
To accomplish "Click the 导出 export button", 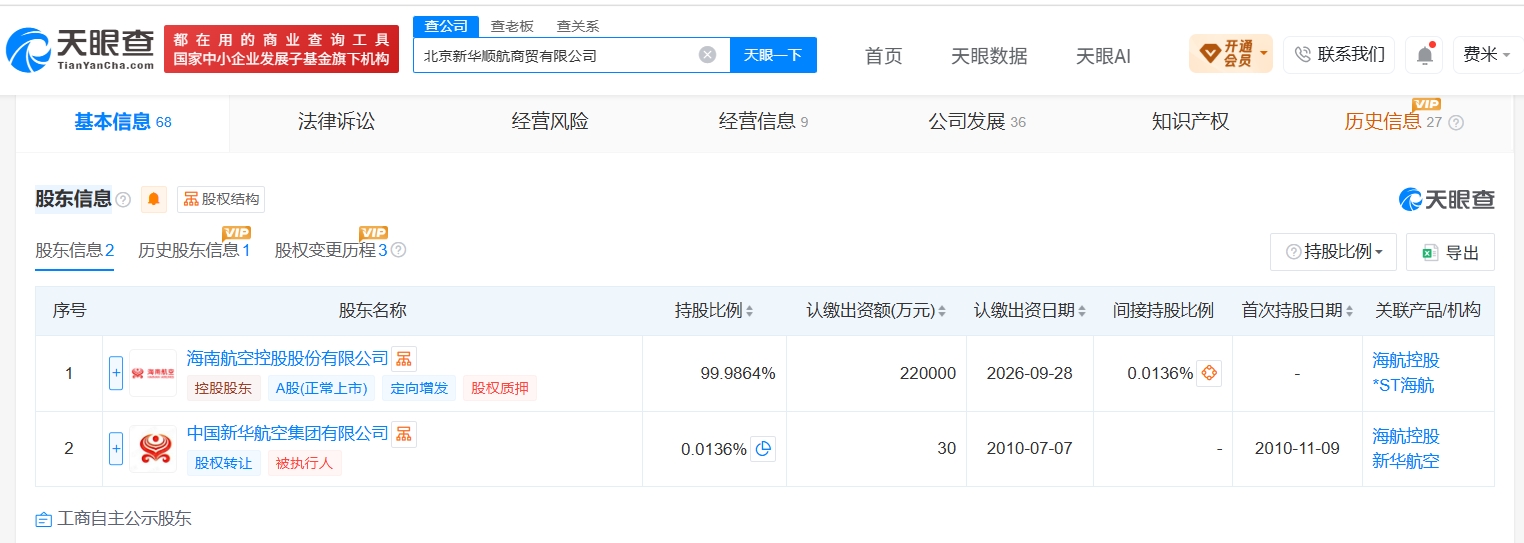I will click(1450, 252).
